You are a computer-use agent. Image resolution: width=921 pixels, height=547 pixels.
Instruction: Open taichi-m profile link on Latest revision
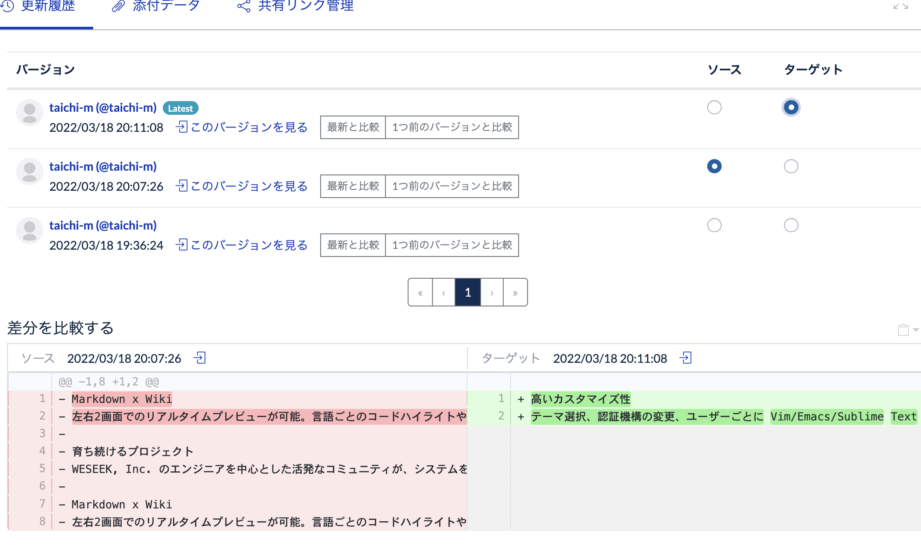[103, 108]
